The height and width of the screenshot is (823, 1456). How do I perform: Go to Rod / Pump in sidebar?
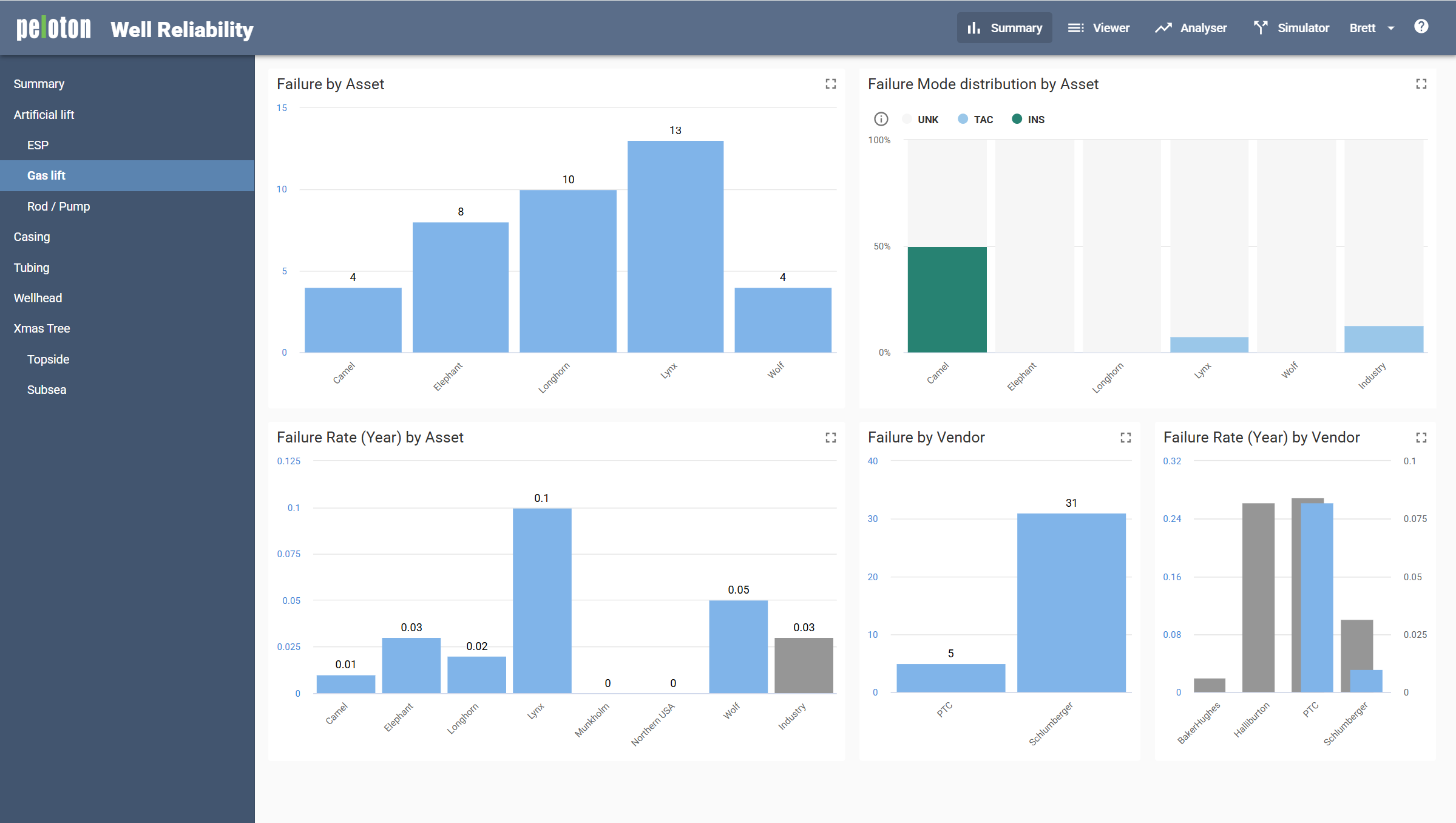pyautogui.click(x=58, y=206)
